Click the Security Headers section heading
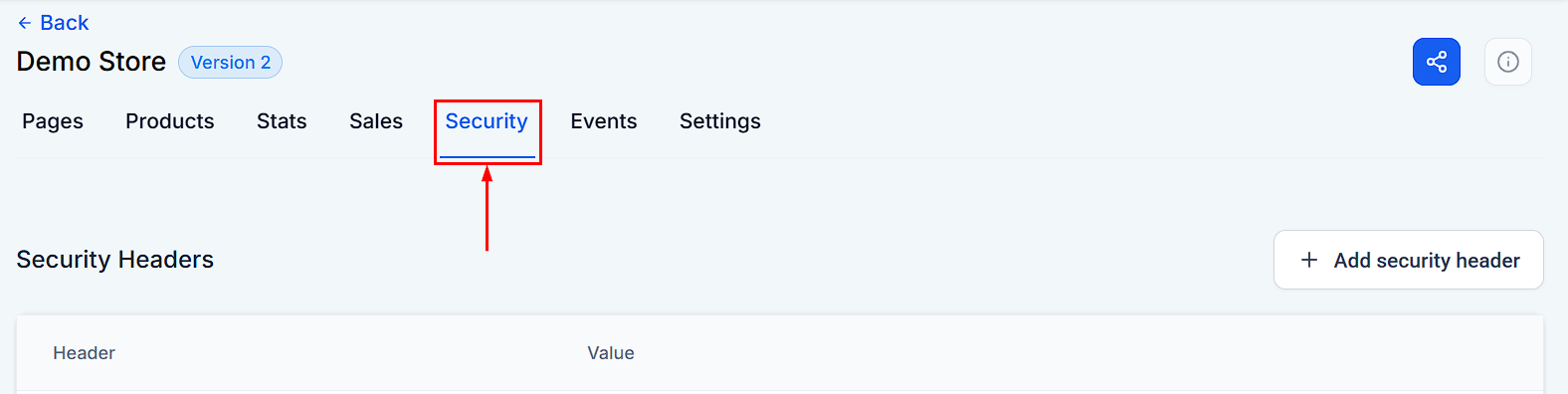The height and width of the screenshot is (394, 1568). pos(115,260)
